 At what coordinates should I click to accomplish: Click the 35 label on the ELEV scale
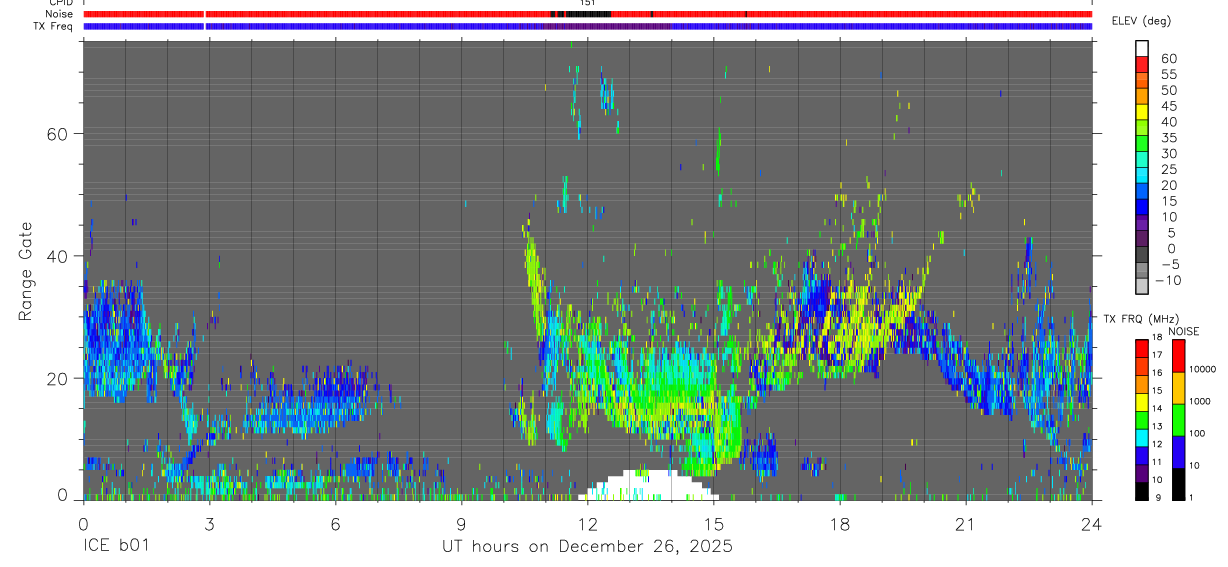[x=1168, y=137]
